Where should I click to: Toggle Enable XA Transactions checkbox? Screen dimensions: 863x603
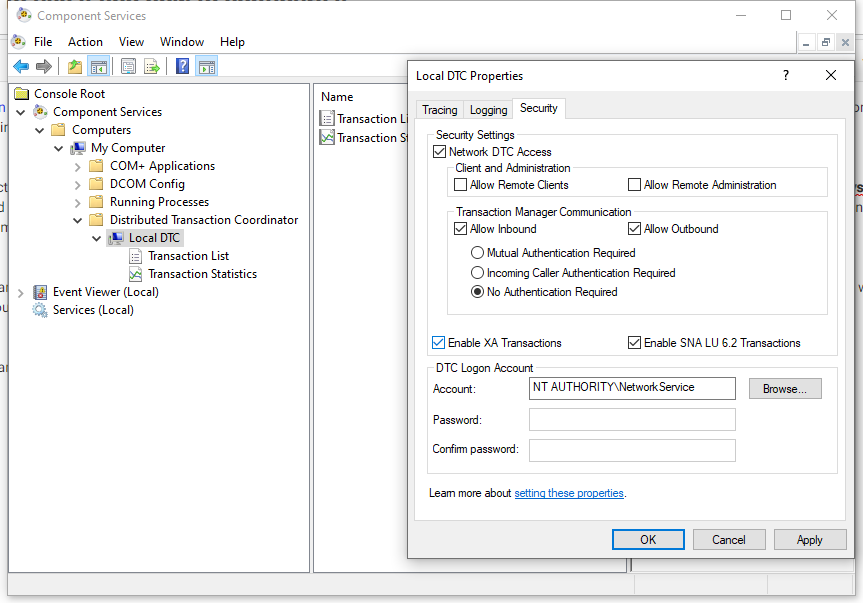point(438,343)
